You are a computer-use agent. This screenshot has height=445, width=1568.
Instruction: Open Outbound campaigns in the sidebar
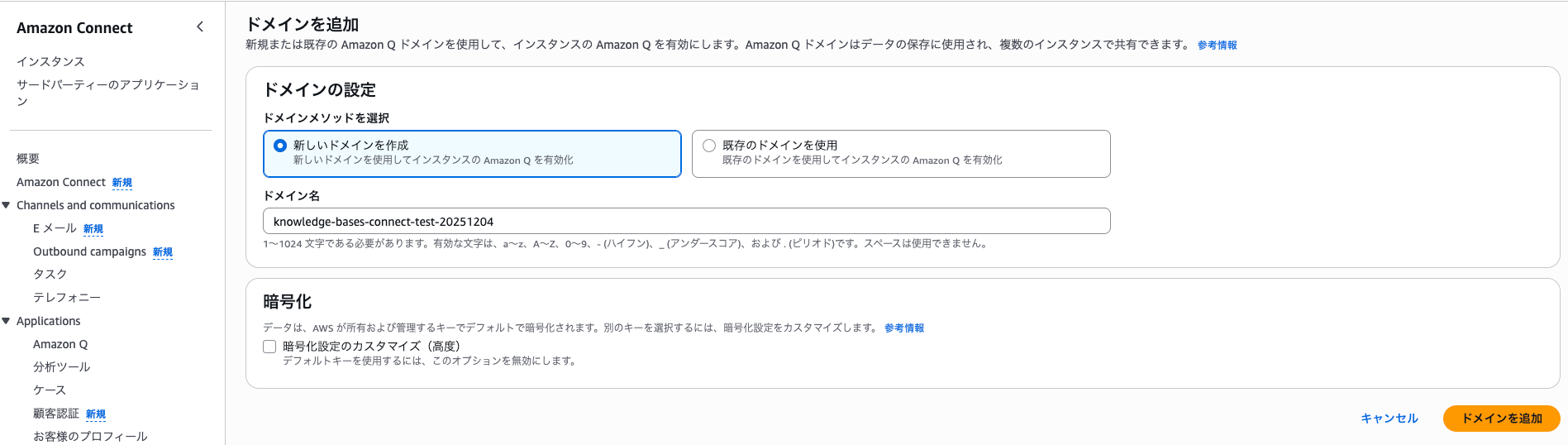(x=89, y=251)
